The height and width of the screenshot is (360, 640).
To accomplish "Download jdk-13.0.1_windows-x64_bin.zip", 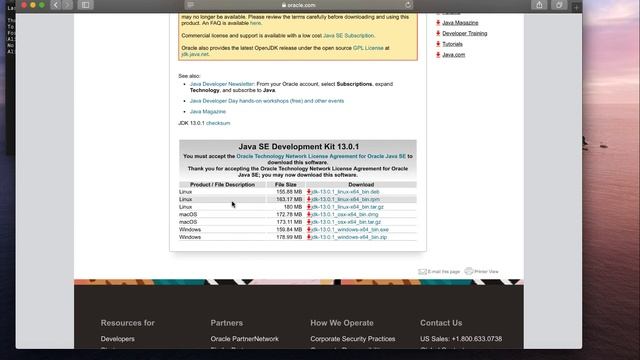I will pos(349,237).
